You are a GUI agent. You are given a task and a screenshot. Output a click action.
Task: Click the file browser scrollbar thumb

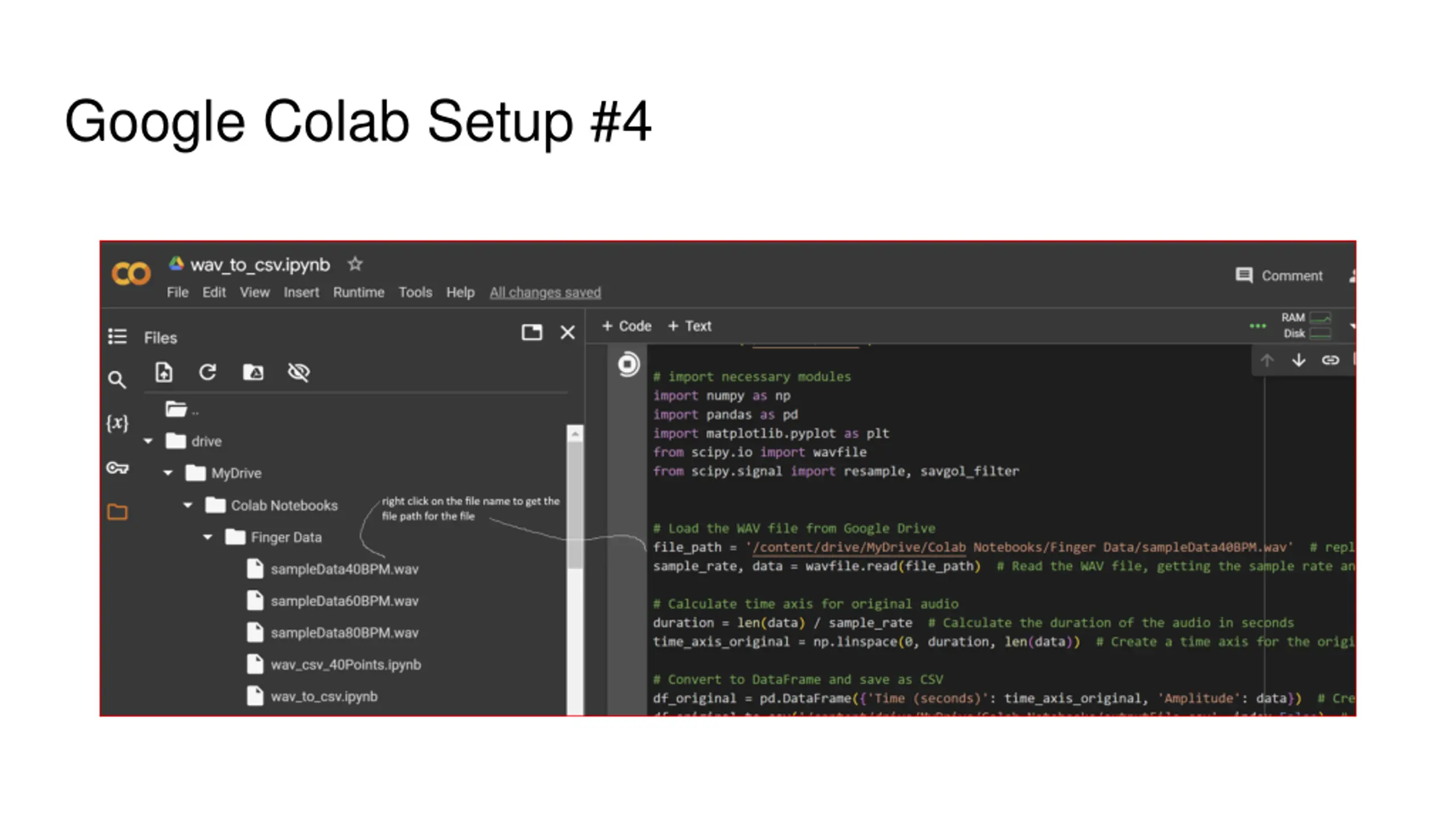click(x=575, y=505)
